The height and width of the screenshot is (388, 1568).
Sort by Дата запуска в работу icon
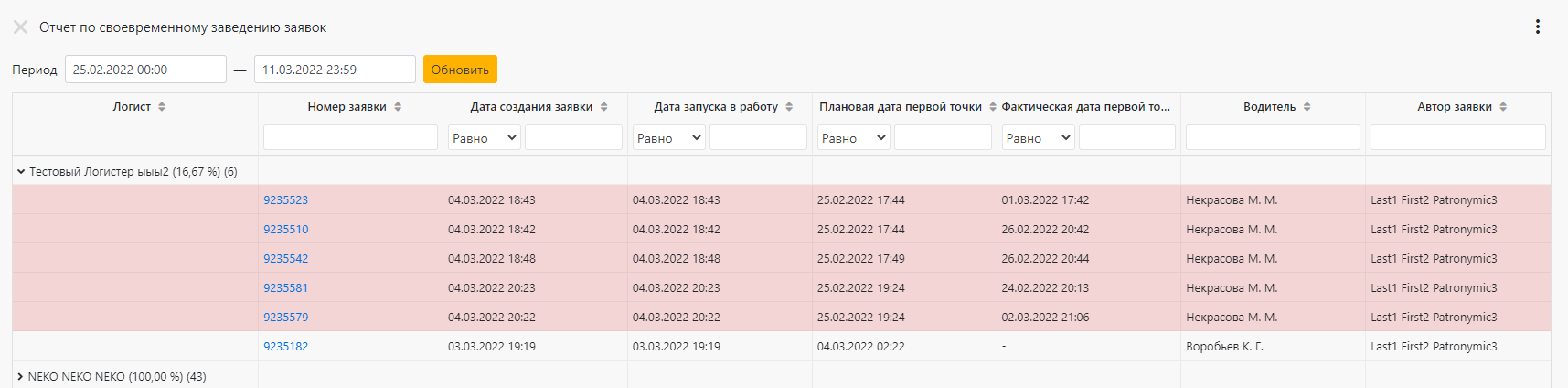[789, 107]
